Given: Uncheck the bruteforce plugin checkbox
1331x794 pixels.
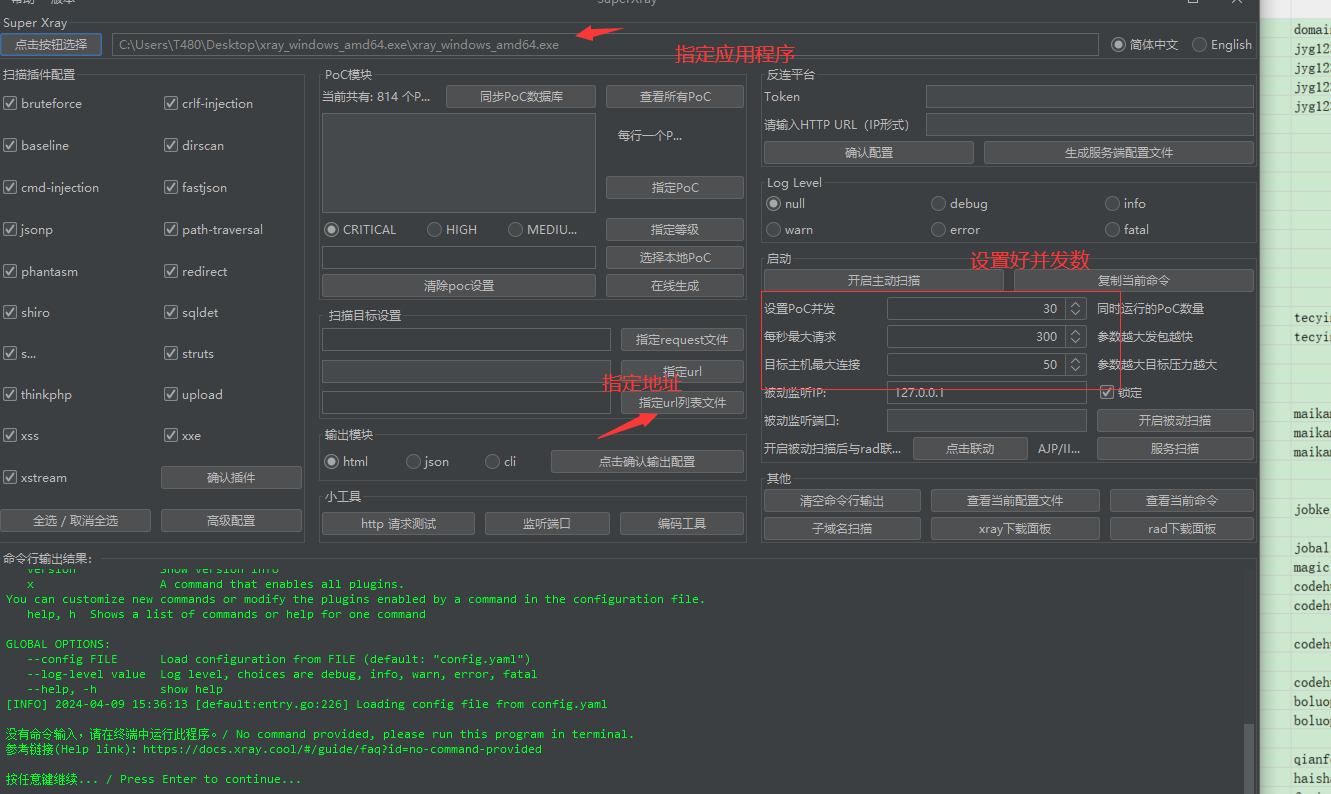Looking at the screenshot, I should click(10, 103).
